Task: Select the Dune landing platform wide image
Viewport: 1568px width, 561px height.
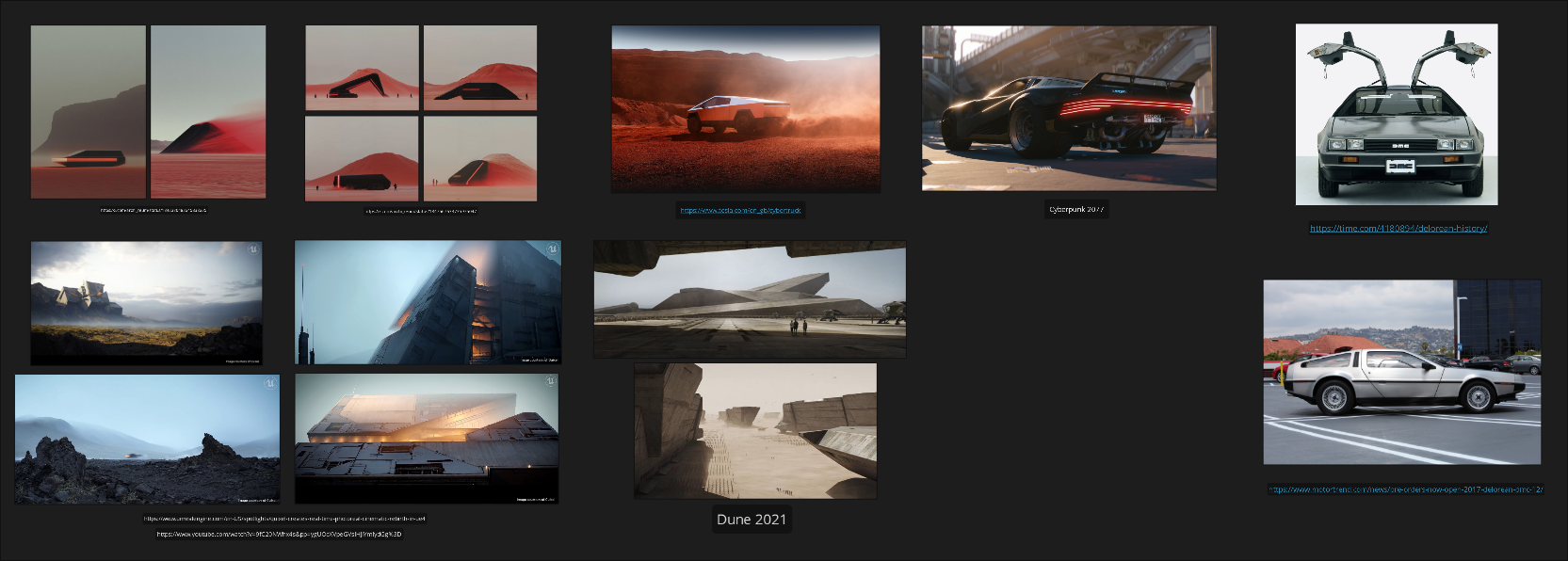Action: pos(750,299)
